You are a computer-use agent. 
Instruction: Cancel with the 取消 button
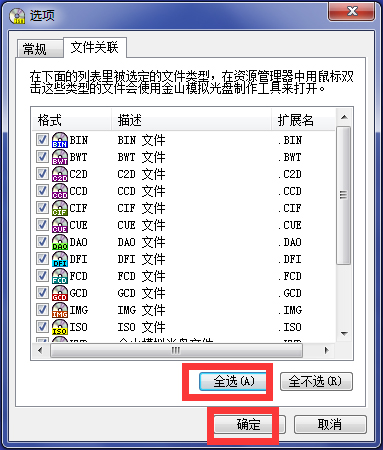330,424
